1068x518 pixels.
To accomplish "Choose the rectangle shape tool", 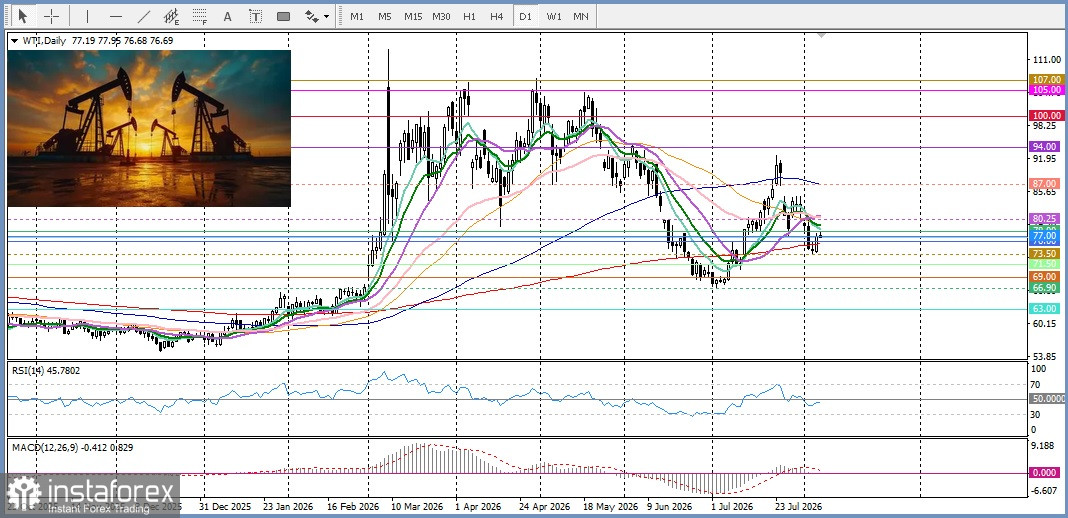I will (283, 16).
